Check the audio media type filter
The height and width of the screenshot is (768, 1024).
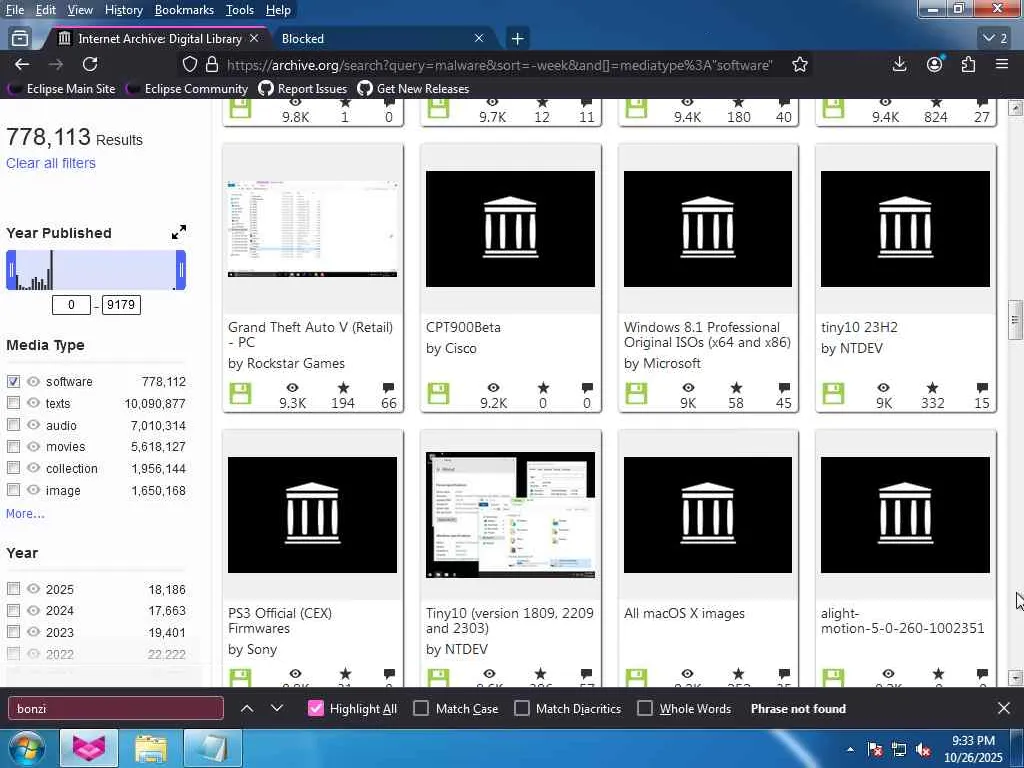[x=13, y=424]
